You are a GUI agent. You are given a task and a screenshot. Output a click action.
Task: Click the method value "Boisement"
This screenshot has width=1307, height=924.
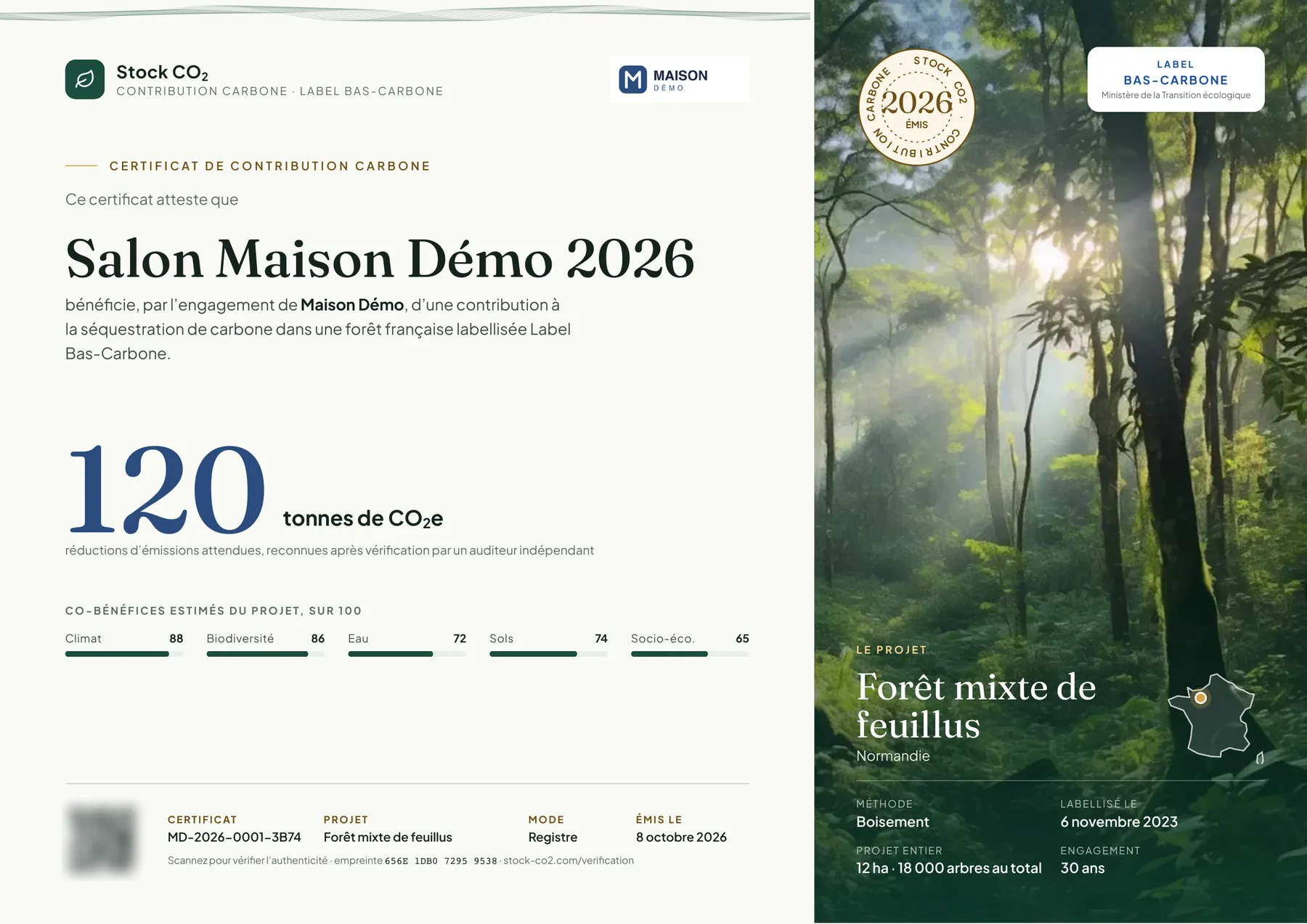[892, 822]
